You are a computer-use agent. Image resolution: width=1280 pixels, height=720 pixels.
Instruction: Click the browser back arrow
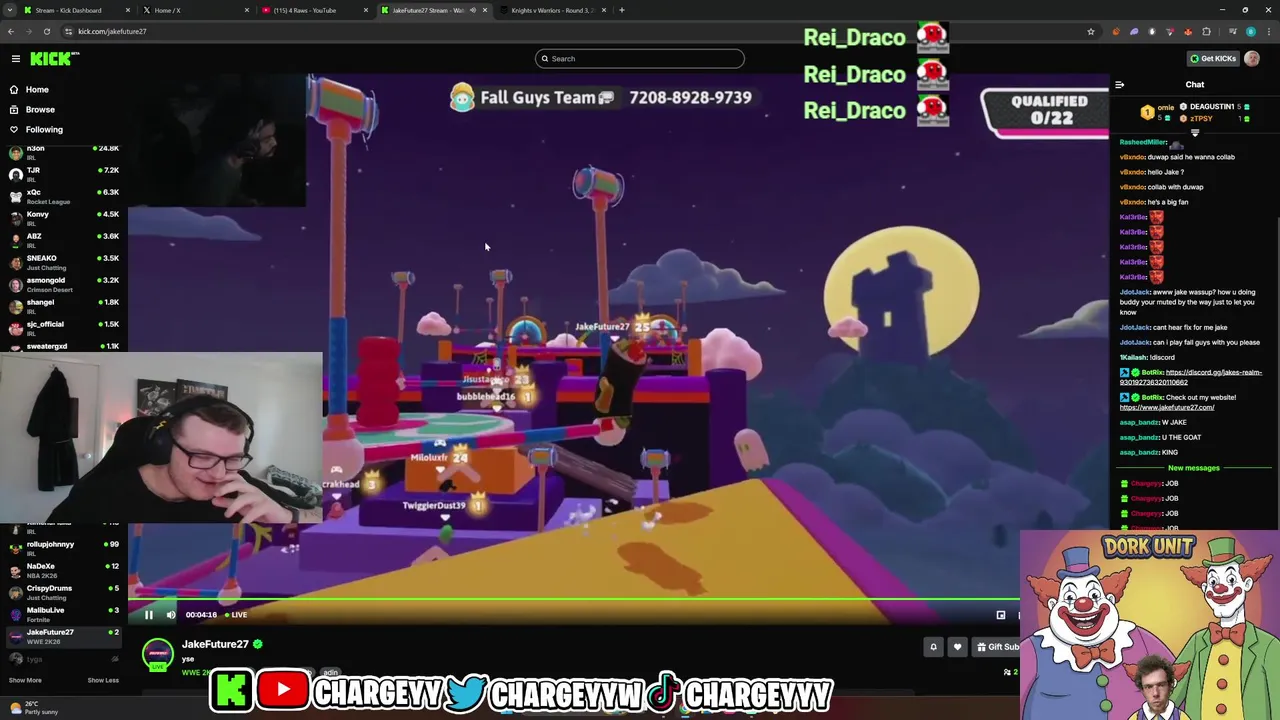(x=11, y=31)
